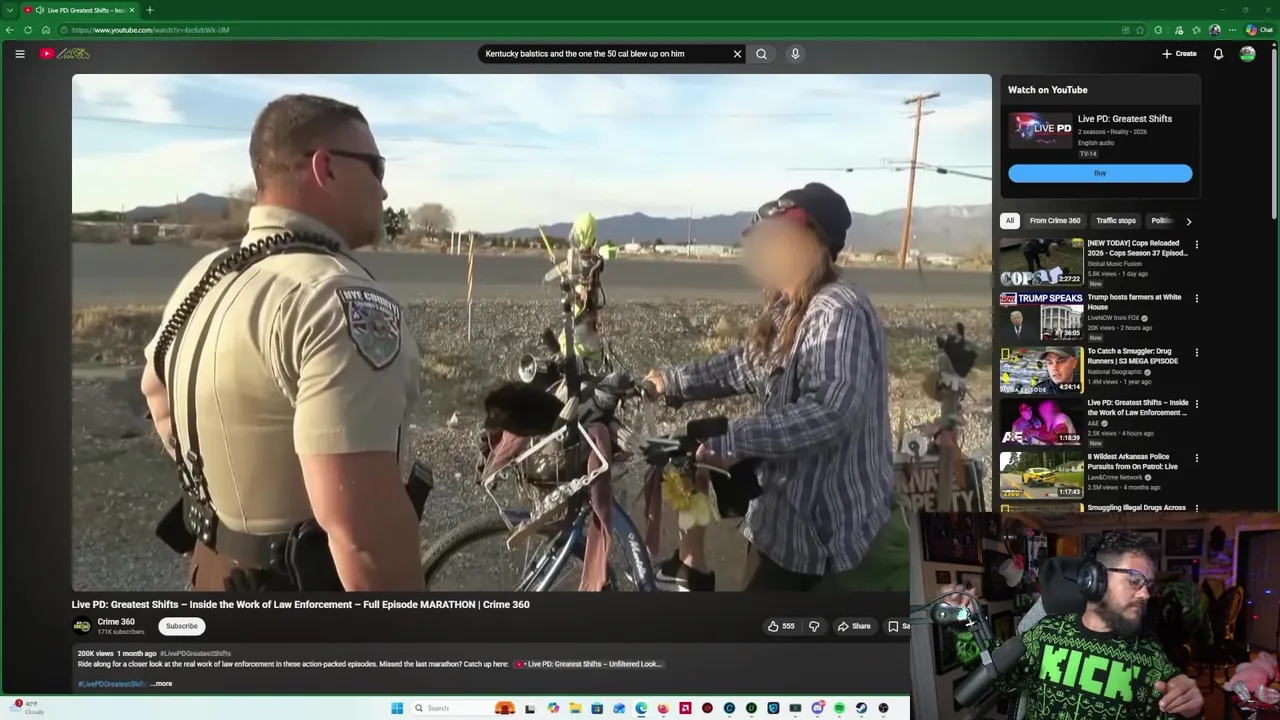Open weather widget showing Cloudy
The image size is (1280, 720).
click(28, 708)
